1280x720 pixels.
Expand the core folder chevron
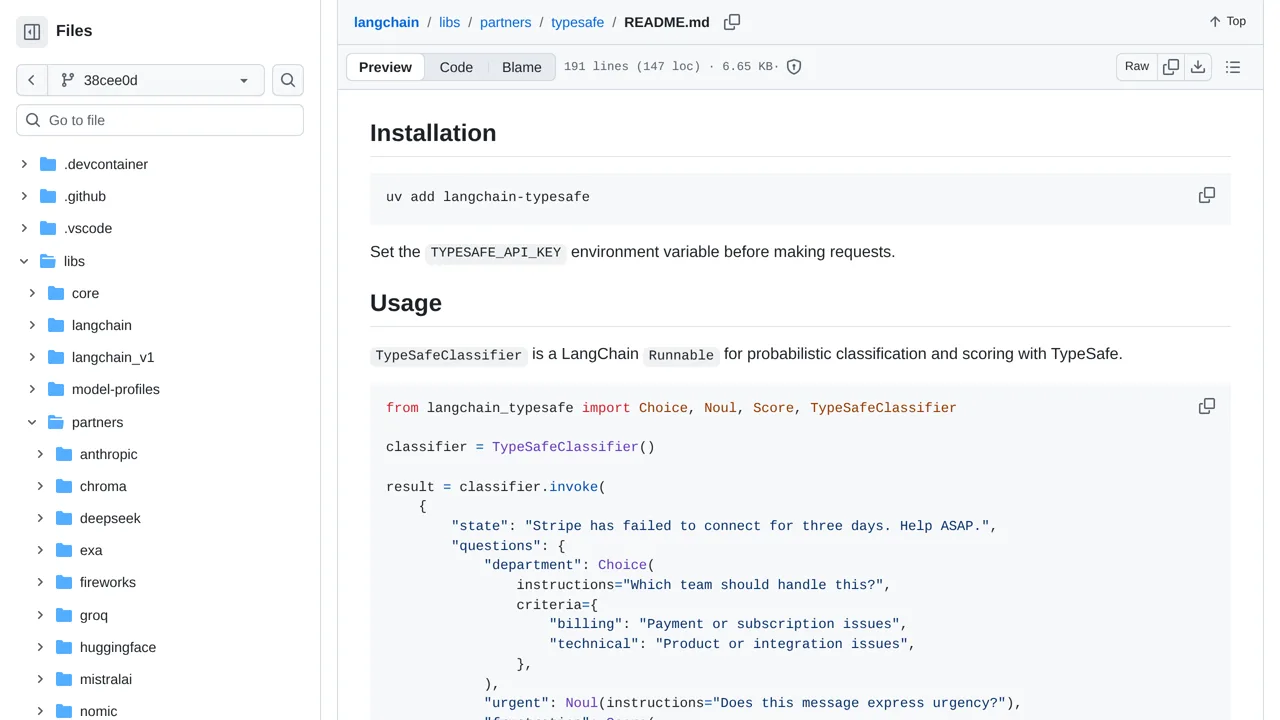click(32, 293)
